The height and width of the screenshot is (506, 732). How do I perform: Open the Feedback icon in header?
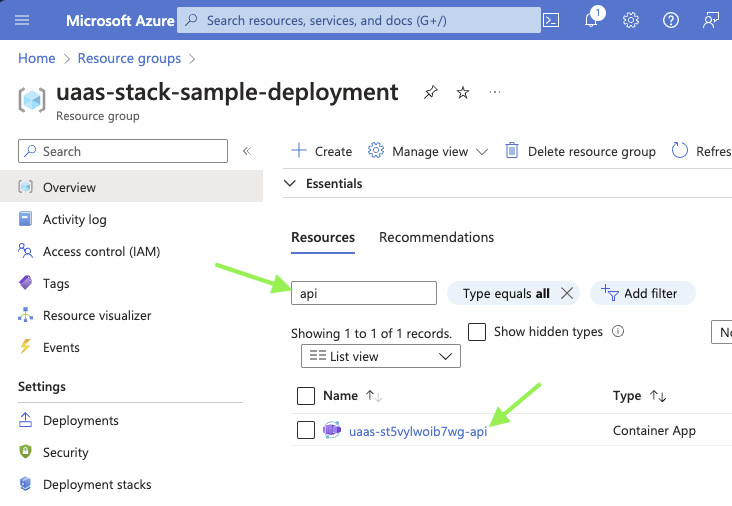pyautogui.click(x=711, y=20)
